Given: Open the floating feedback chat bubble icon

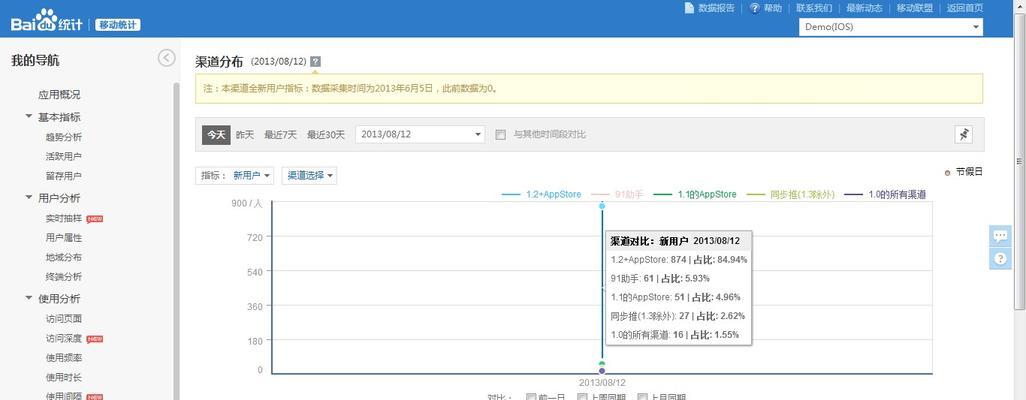Looking at the screenshot, I should click(x=1000, y=236).
